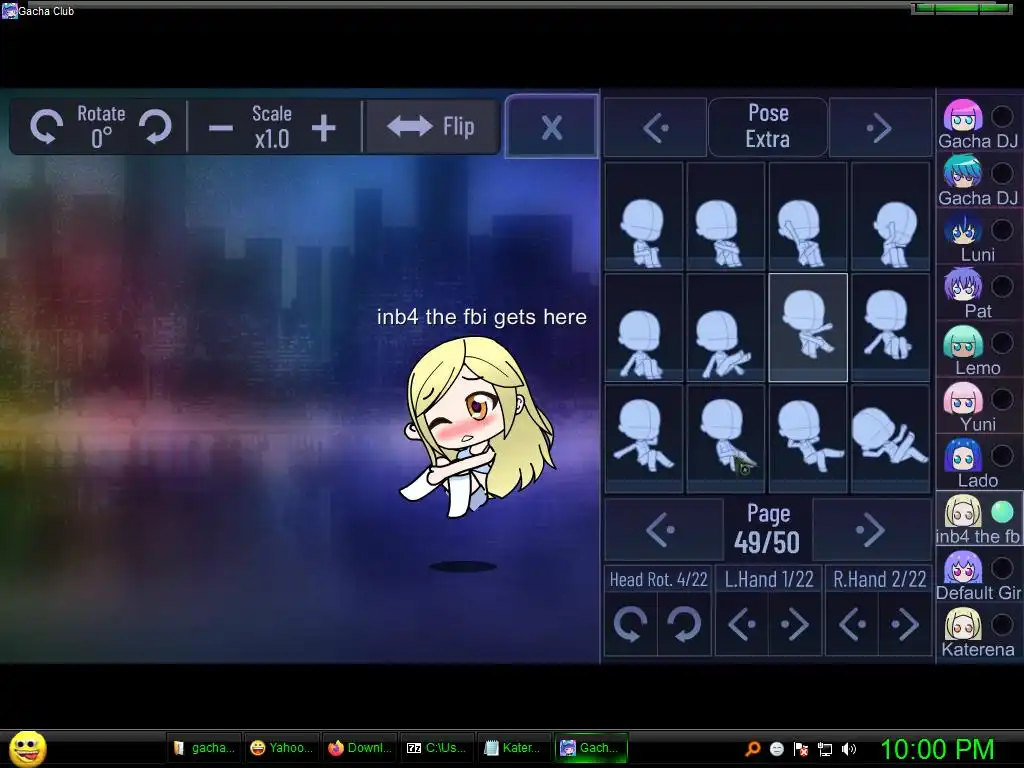Click Pat's character avatar
This screenshot has height=768, width=1024.
click(x=963, y=285)
